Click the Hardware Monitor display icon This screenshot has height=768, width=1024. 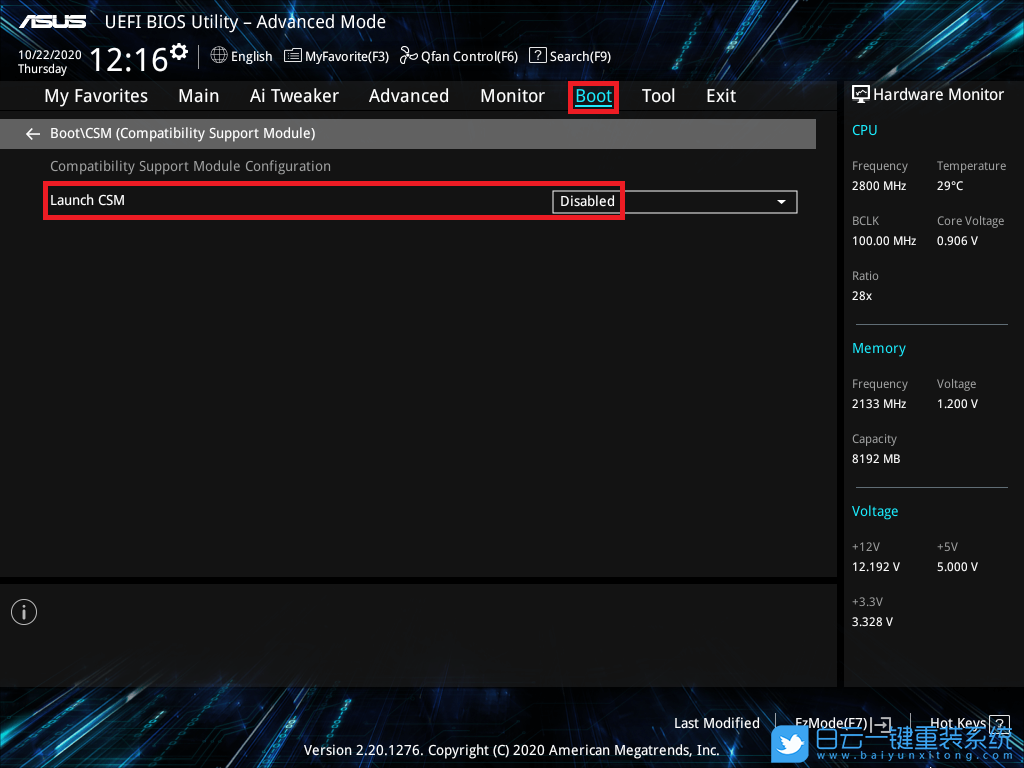[860, 95]
